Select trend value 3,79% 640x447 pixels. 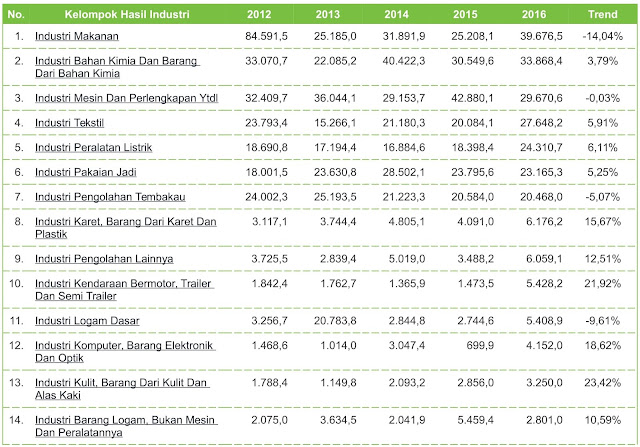602,61
